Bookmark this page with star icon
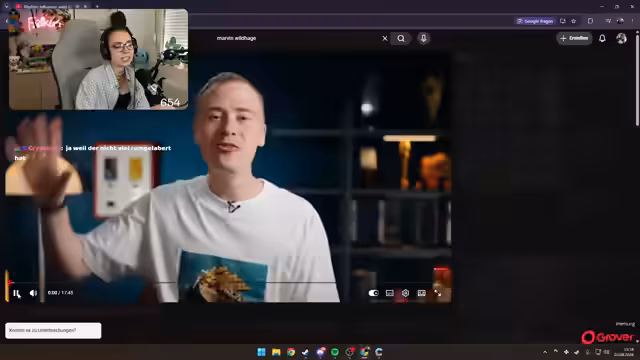The height and width of the screenshot is (360, 640). pyautogui.click(x=573, y=21)
